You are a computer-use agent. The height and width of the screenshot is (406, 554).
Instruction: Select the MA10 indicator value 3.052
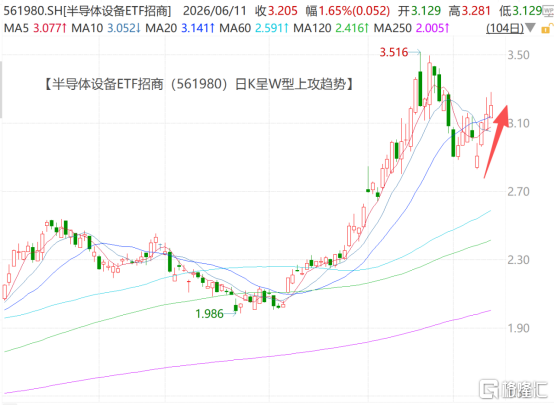124,28
